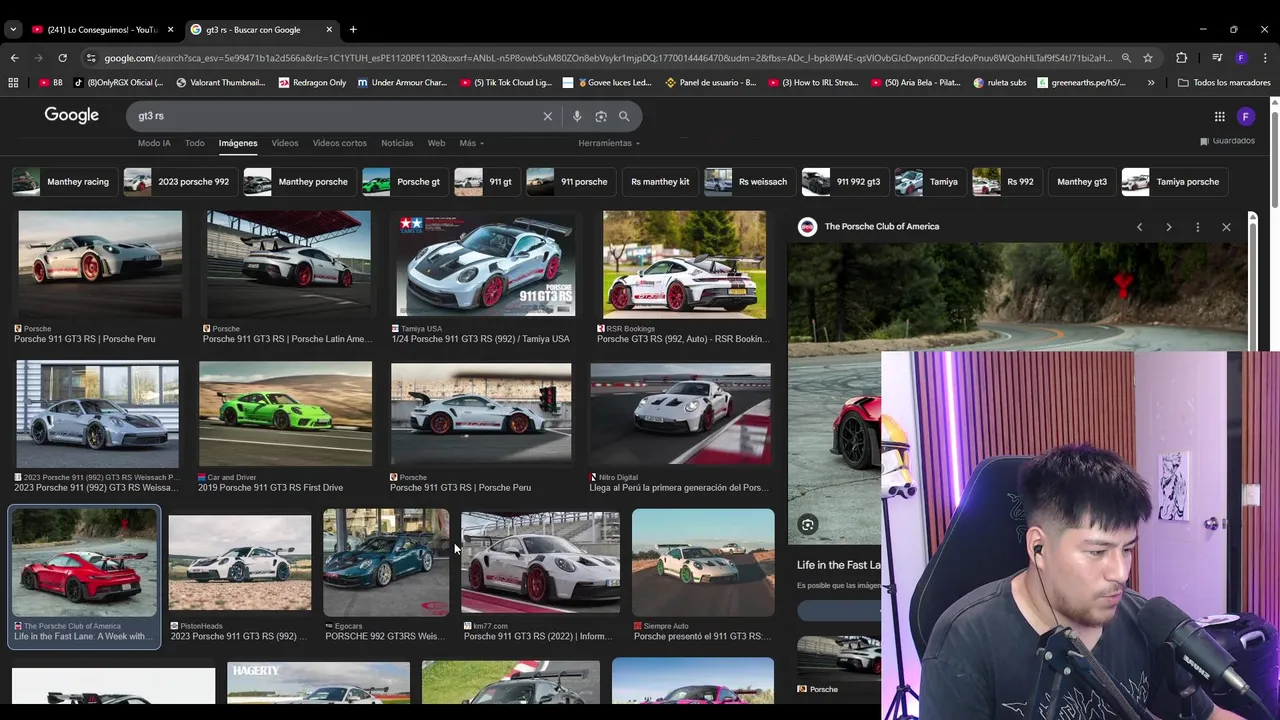Open green Car and Driver GT3 RS thumbnail
This screenshot has height=720, width=1280.
(x=285, y=413)
